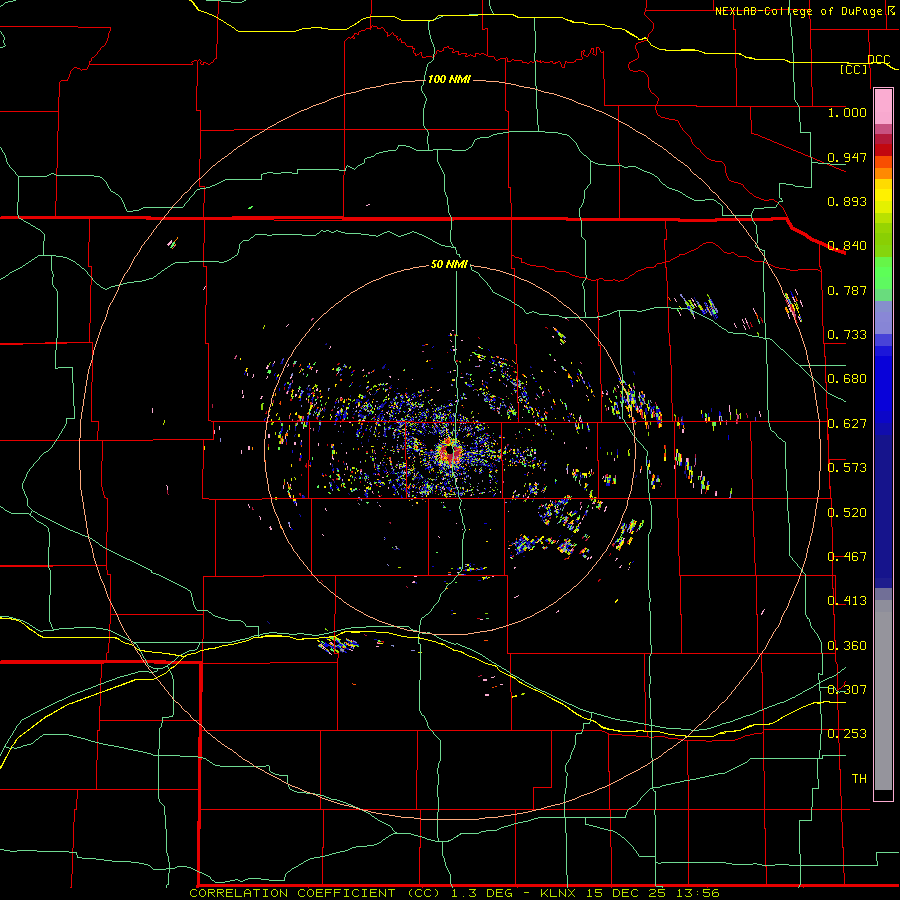Click the 0.840 scale value

(x=847, y=246)
